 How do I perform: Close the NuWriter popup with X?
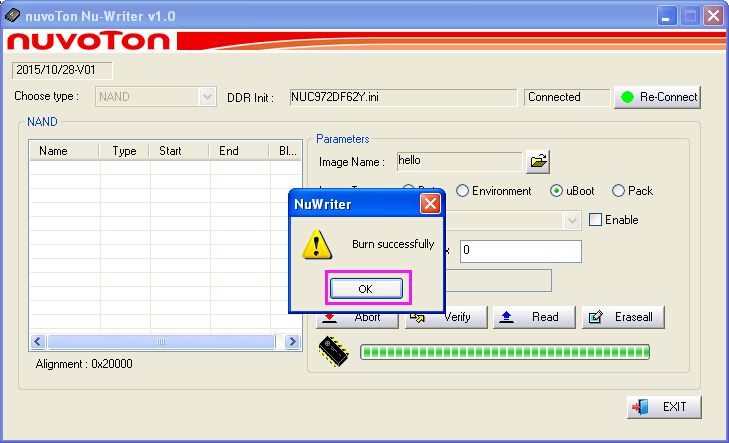click(430, 204)
